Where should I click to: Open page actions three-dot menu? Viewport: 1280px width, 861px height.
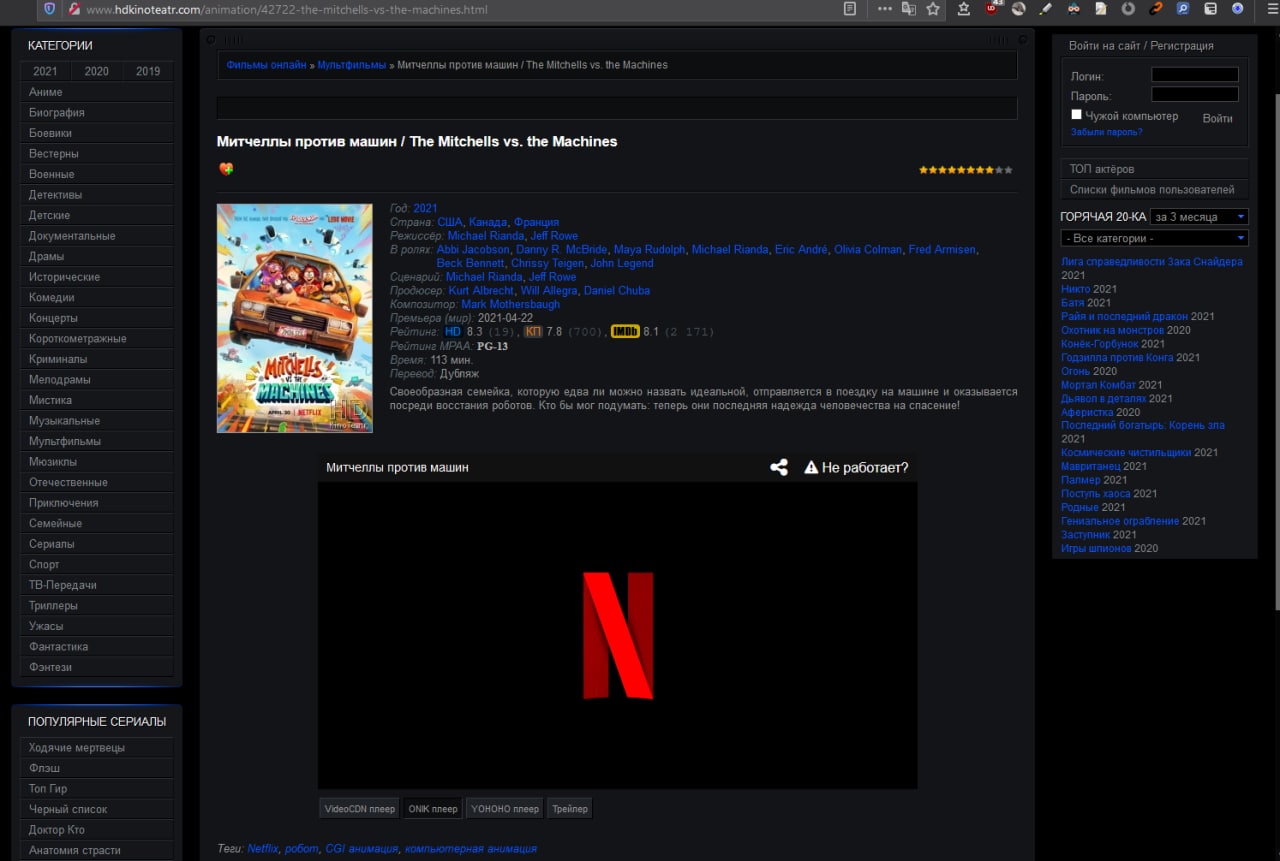pos(884,9)
